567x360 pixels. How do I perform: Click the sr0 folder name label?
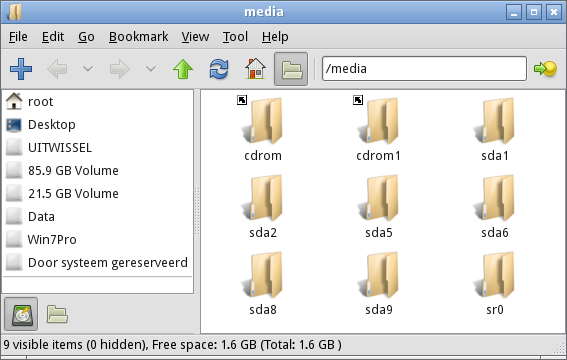pyautogui.click(x=495, y=310)
